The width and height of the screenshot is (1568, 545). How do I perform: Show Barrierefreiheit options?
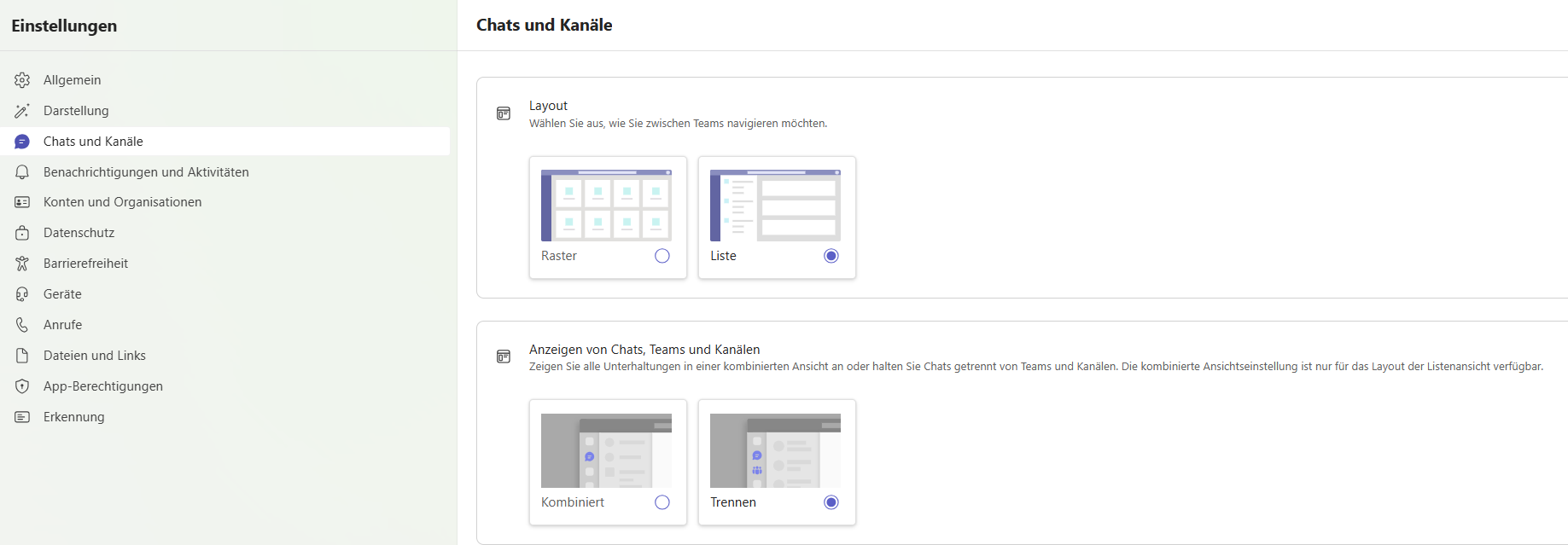point(225,264)
